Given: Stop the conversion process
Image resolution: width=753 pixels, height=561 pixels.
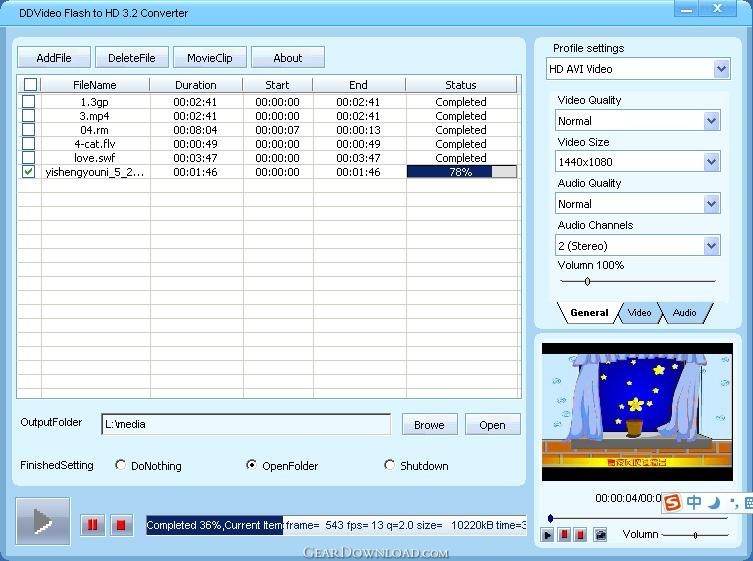Looking at the screenshot, I should [121, 525].
